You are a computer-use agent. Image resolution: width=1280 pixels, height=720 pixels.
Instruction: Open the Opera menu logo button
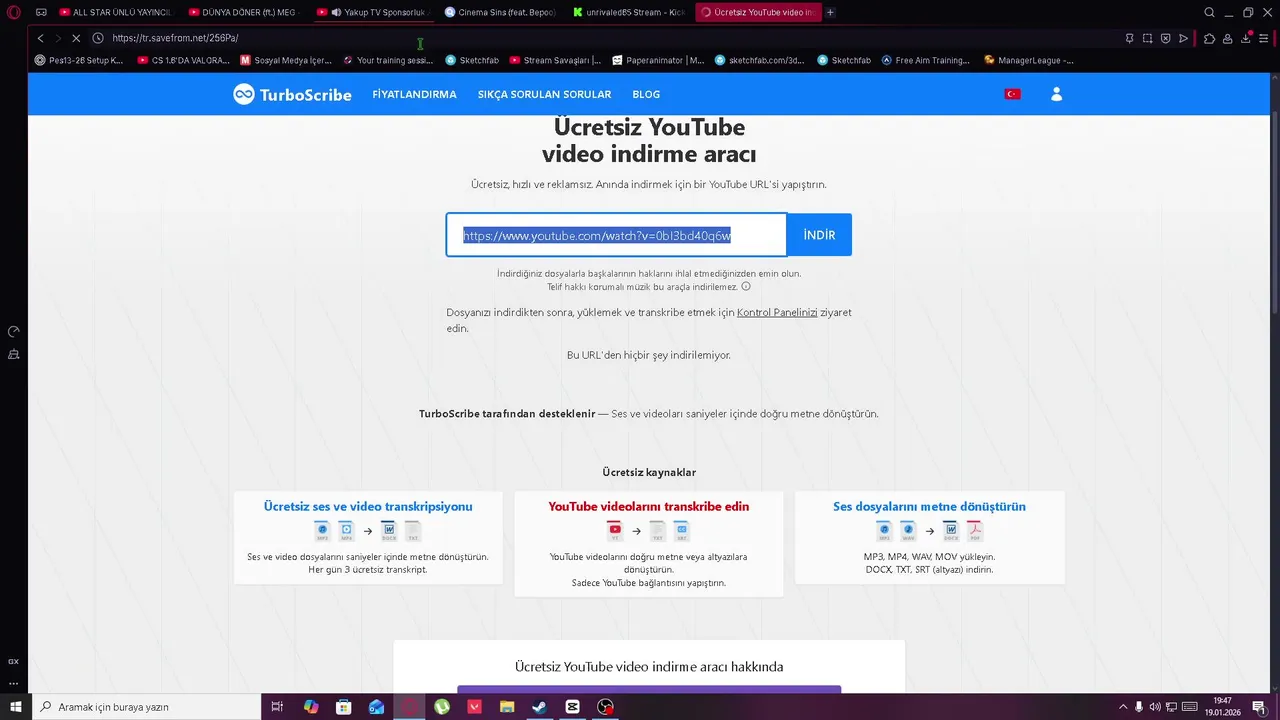(x=14, y=12)
